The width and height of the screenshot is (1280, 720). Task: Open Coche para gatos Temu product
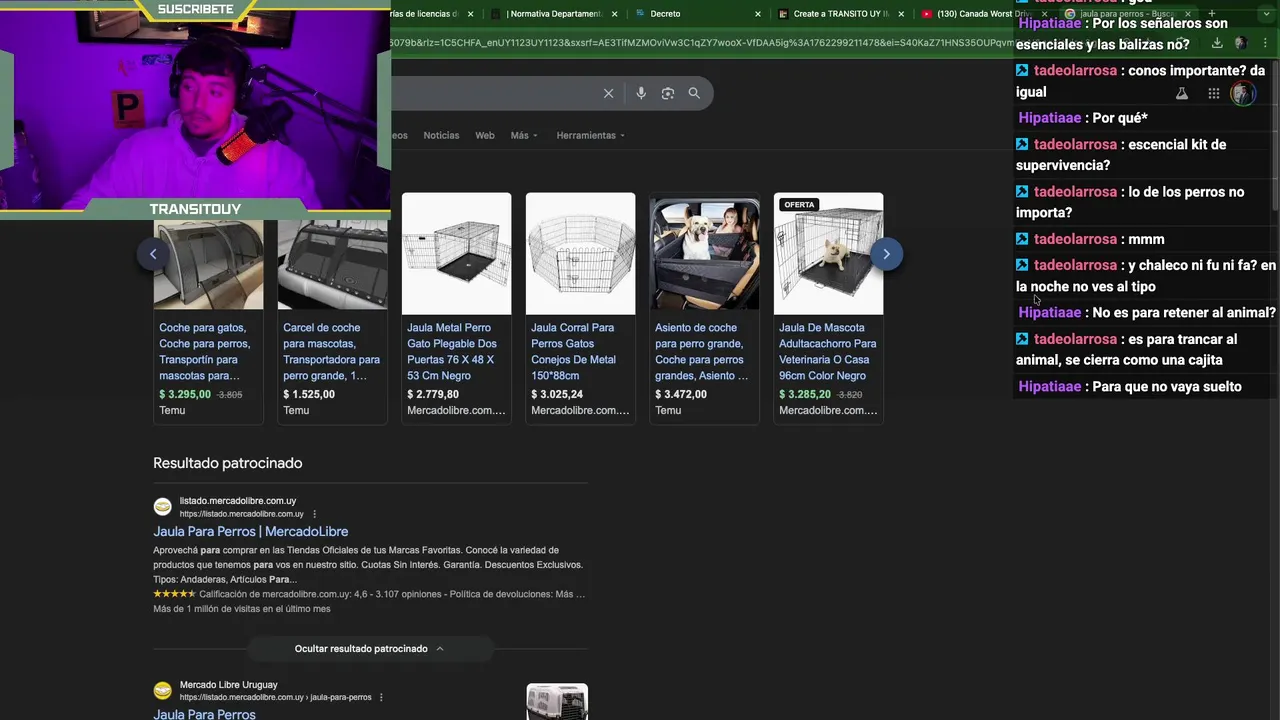click(x=204, y=351)
